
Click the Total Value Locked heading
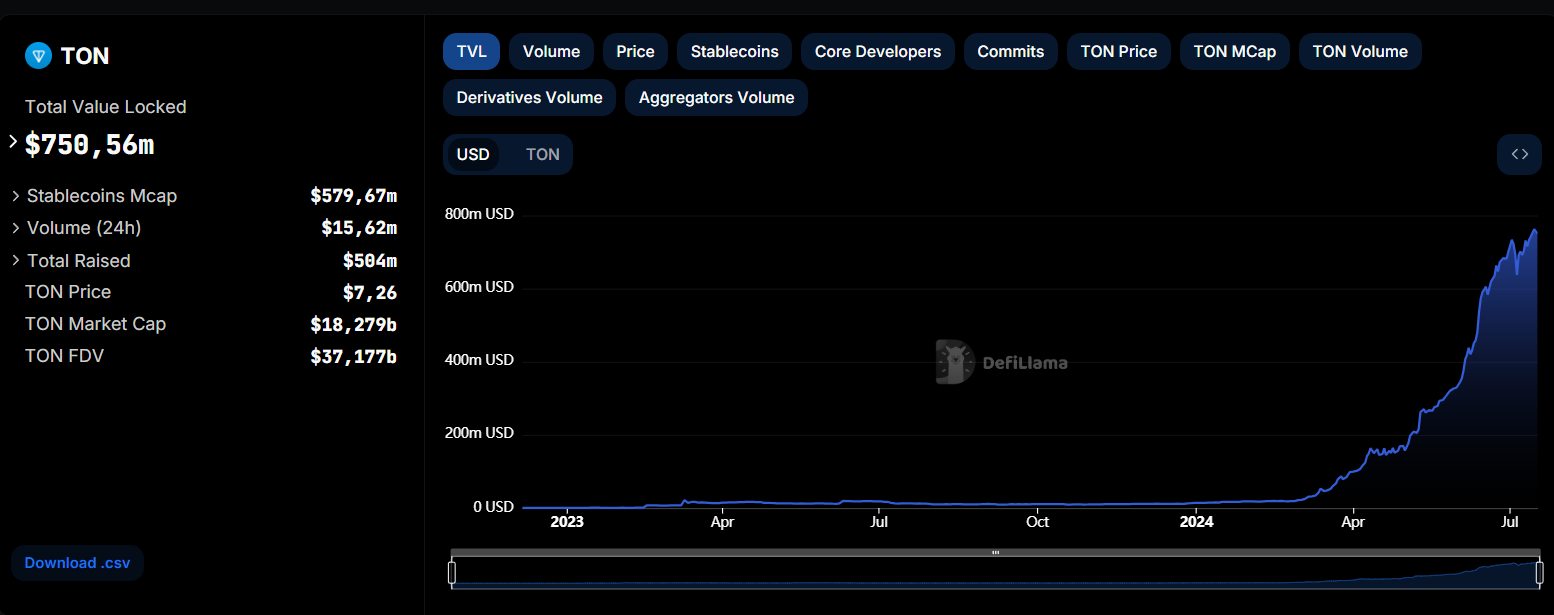(x=106, y=107)
